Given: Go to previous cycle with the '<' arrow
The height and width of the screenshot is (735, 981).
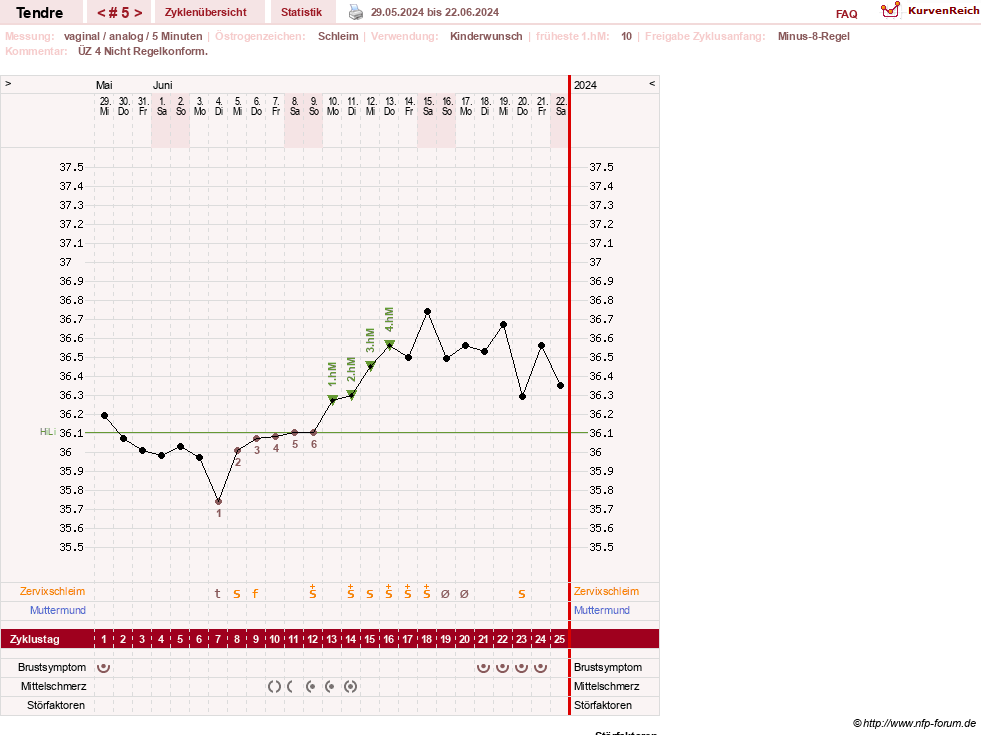Looking at the screenshot, I should coord(101,13).
